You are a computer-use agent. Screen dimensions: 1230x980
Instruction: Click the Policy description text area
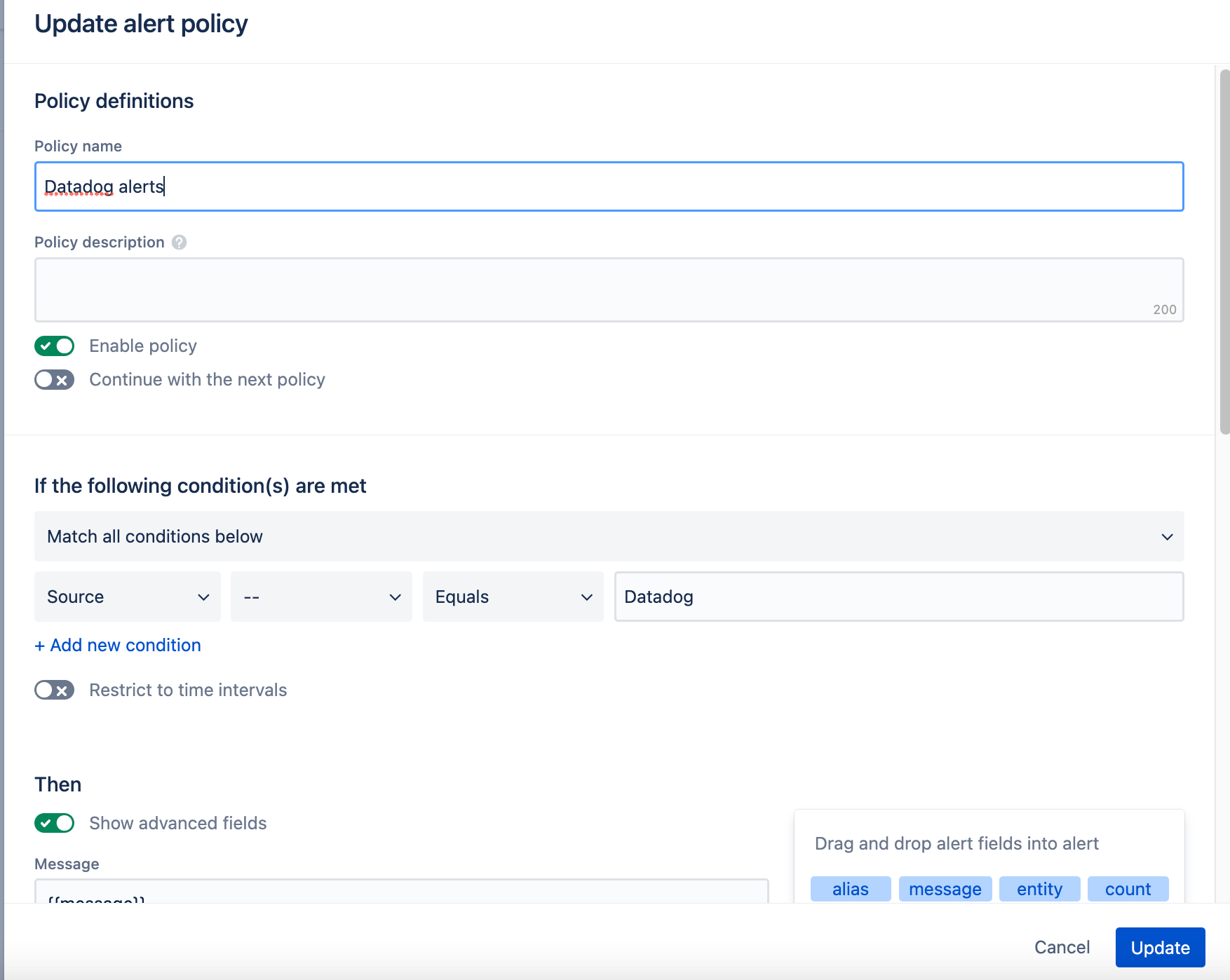(609, 289)
